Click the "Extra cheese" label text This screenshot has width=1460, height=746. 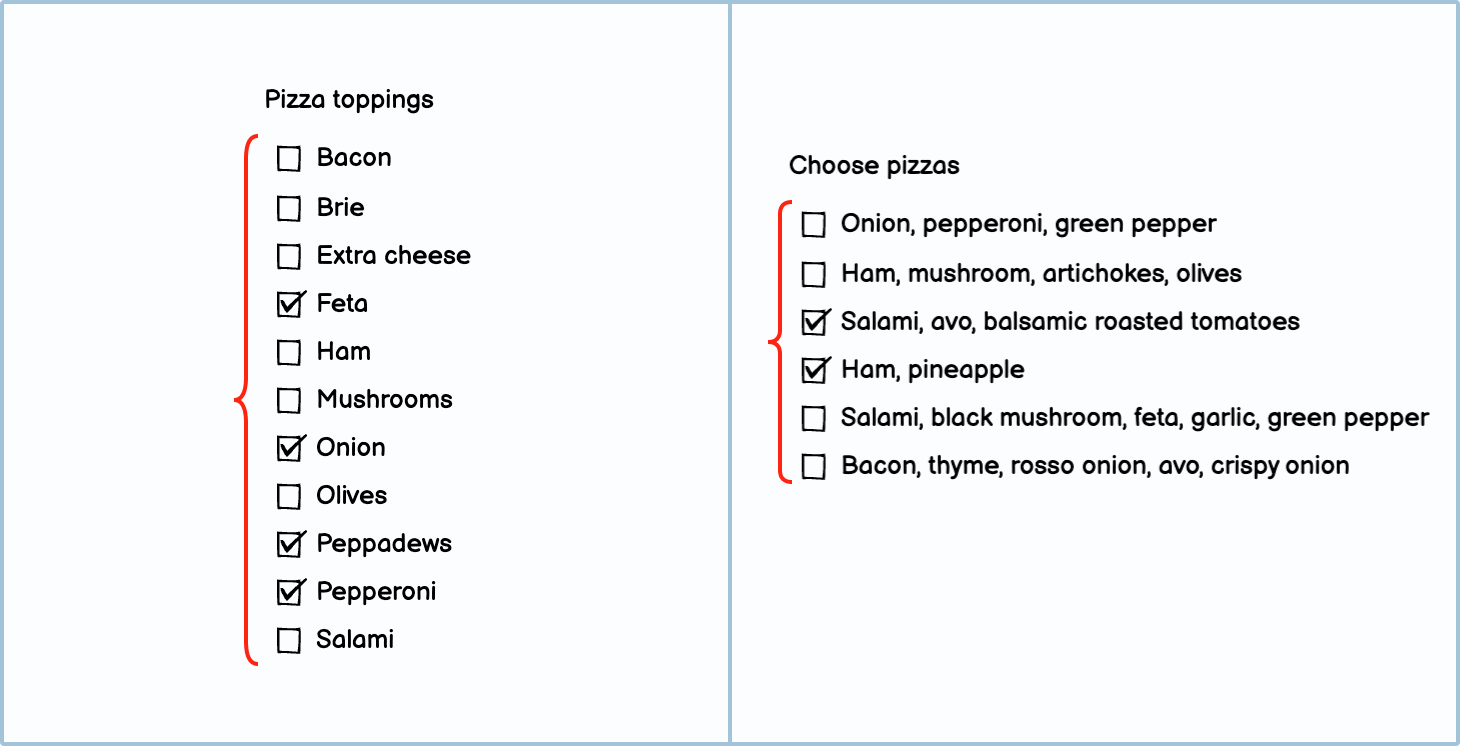393,256
